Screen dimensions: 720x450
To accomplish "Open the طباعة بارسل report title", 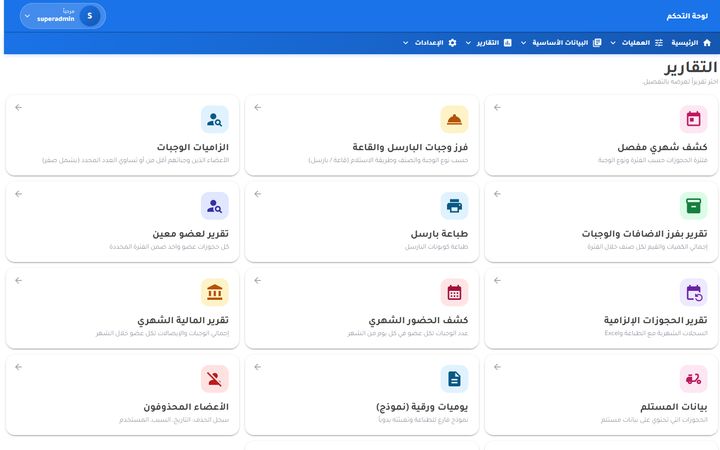I will (x=439, y=234).
